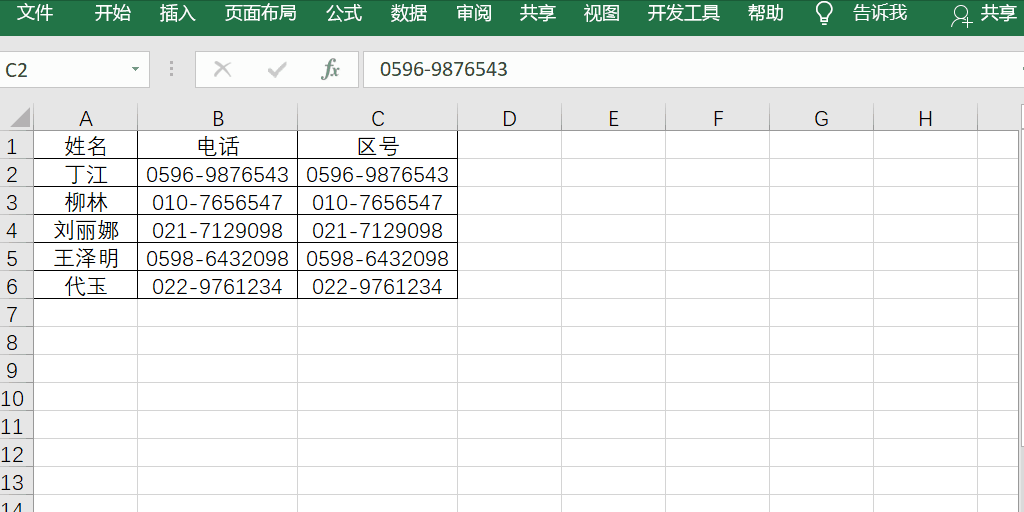
Task: Select column A header
Action: tap(86, 118)
